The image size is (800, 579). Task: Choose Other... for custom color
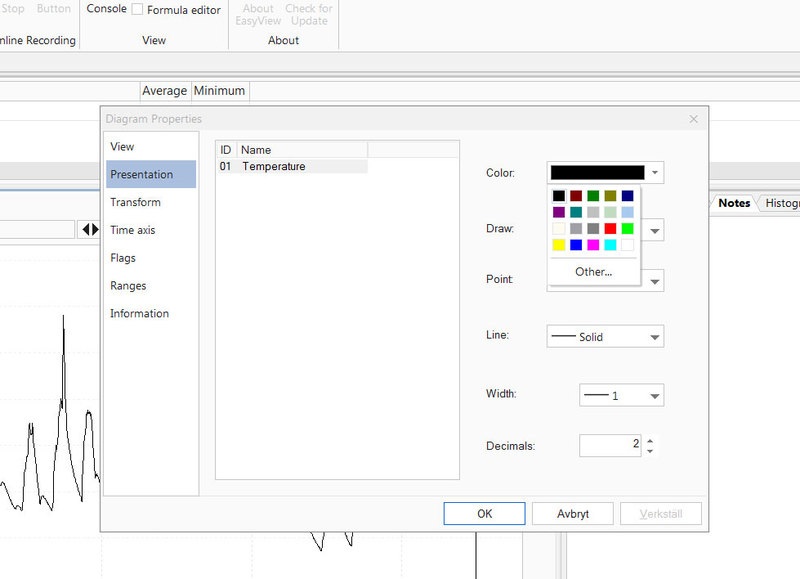(593, 272)
